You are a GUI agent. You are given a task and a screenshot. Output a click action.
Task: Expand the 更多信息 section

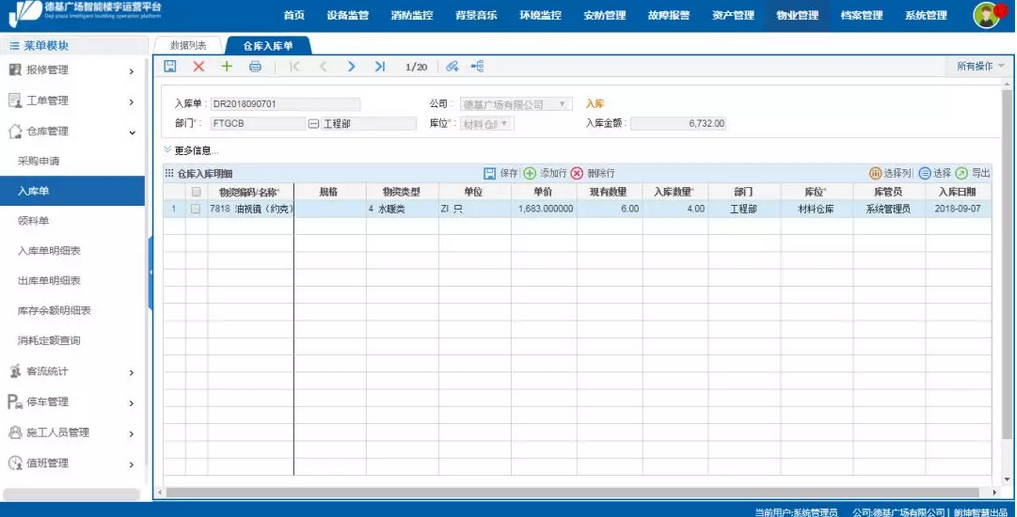[190, 151]
